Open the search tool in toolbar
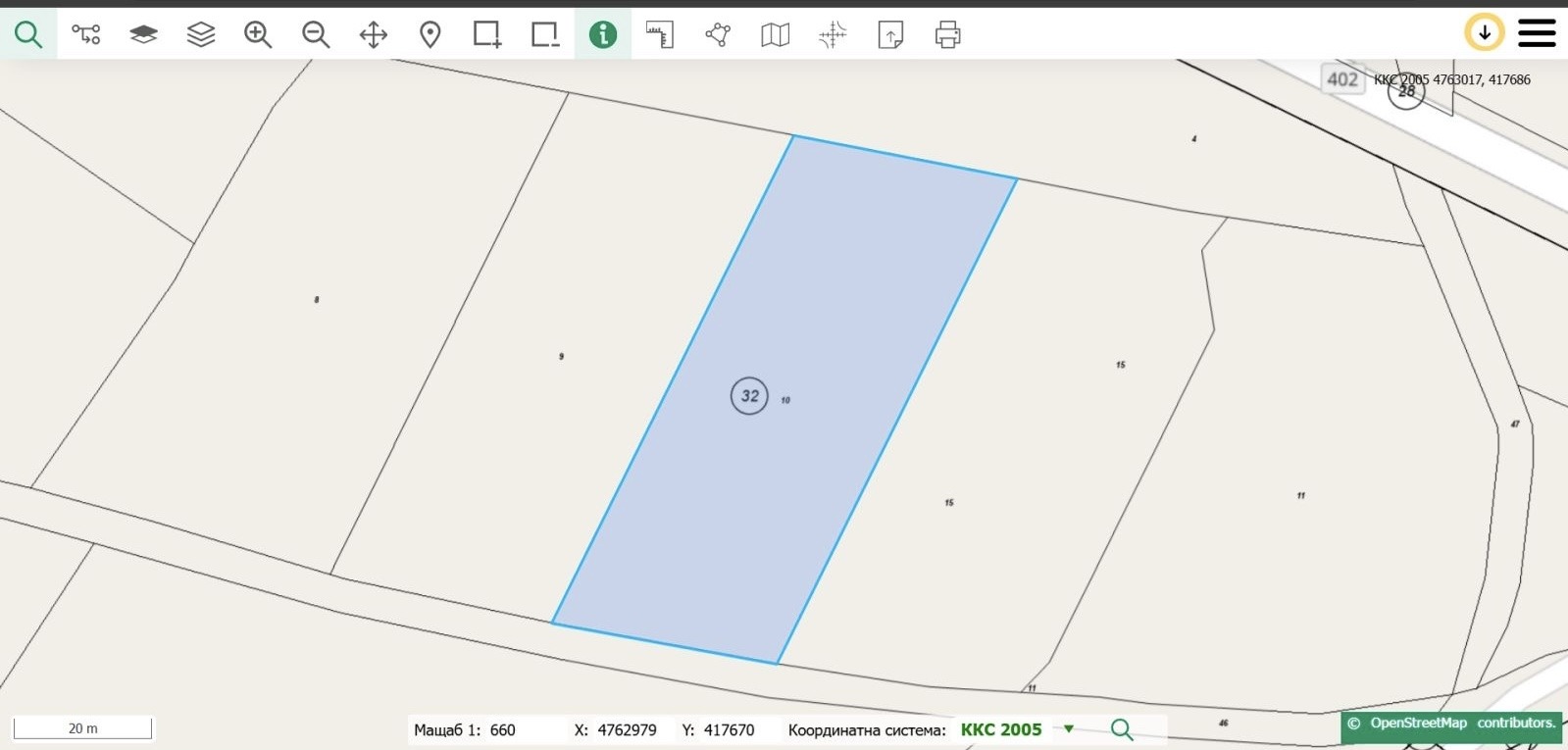1568x750 pixels. [28, 34]
